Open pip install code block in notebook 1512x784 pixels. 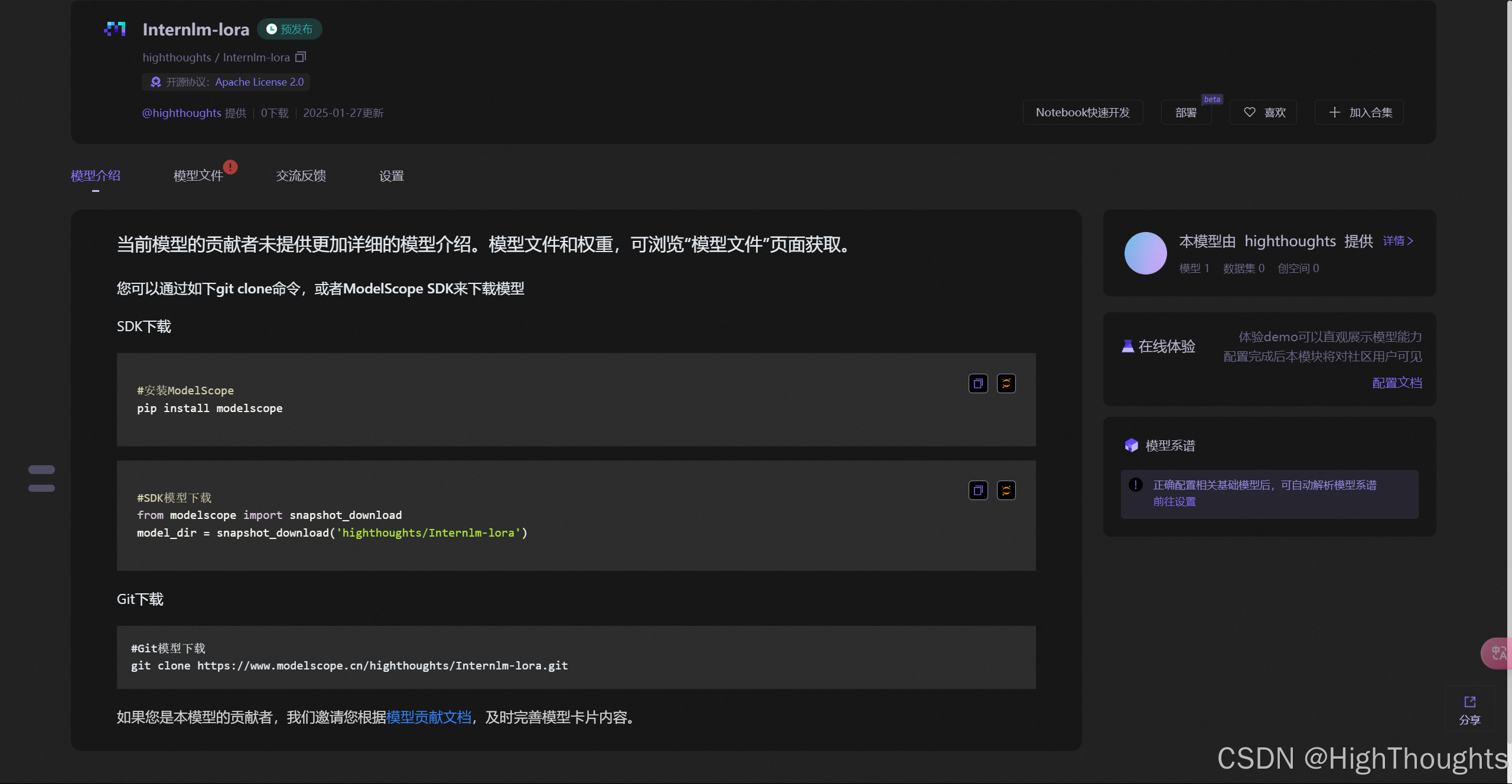[x=1006, y=384]
